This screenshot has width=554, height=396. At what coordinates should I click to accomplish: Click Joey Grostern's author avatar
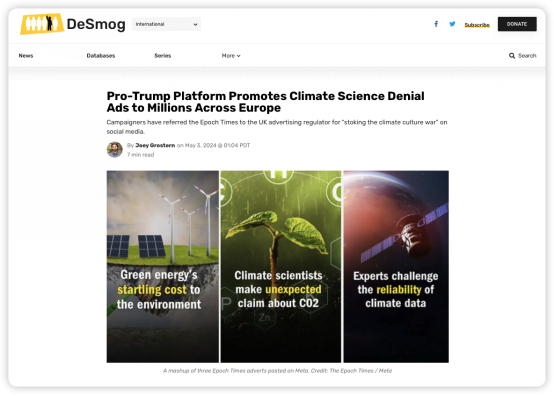tap(114, 149)
